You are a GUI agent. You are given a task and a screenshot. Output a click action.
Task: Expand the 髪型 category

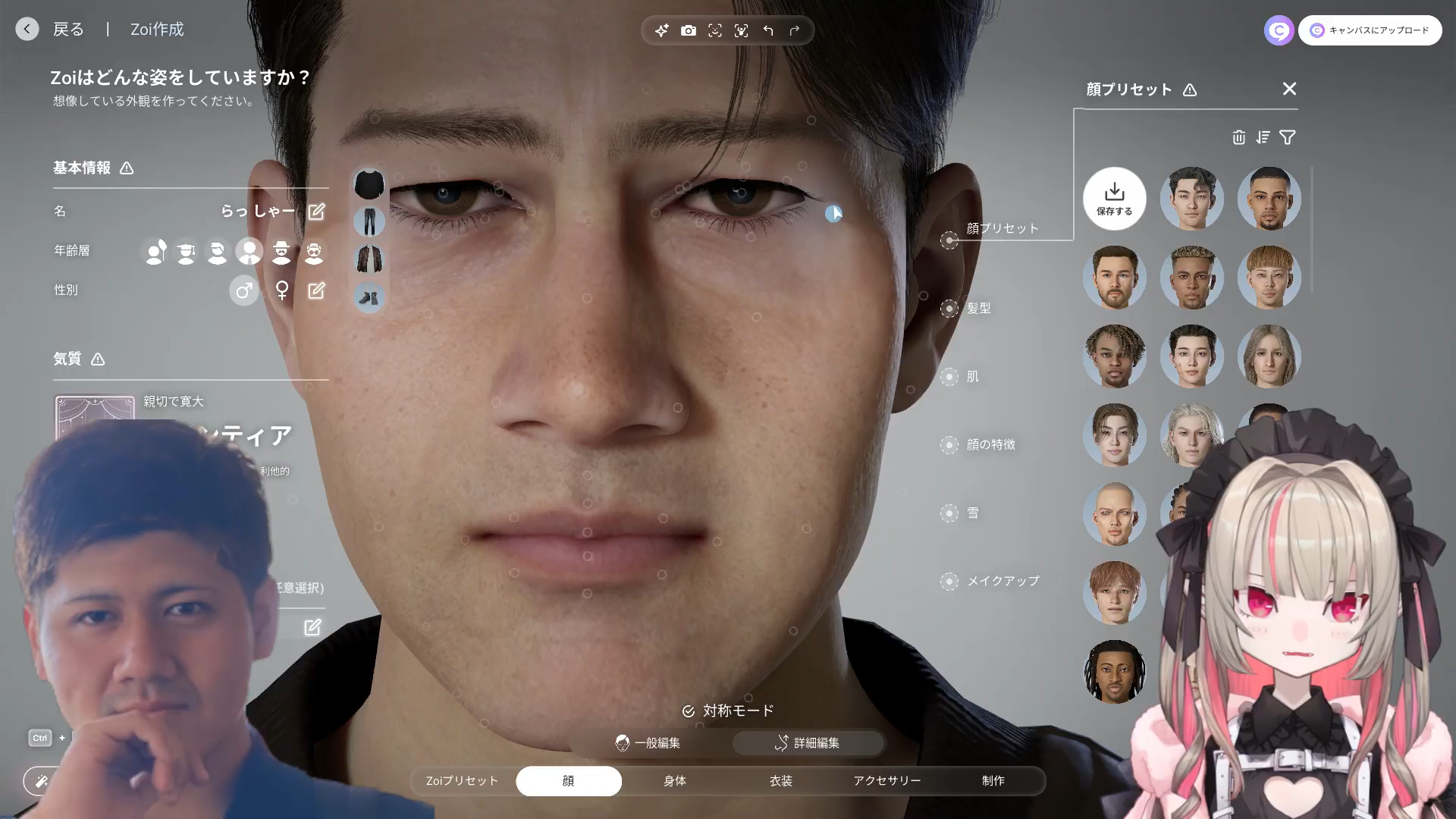tap(949, 309)
